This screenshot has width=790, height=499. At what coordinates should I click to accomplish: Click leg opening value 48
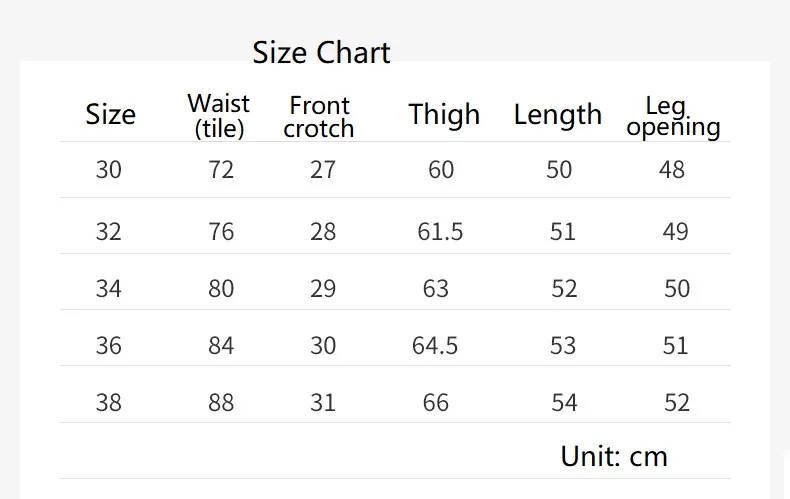point(672,170)
